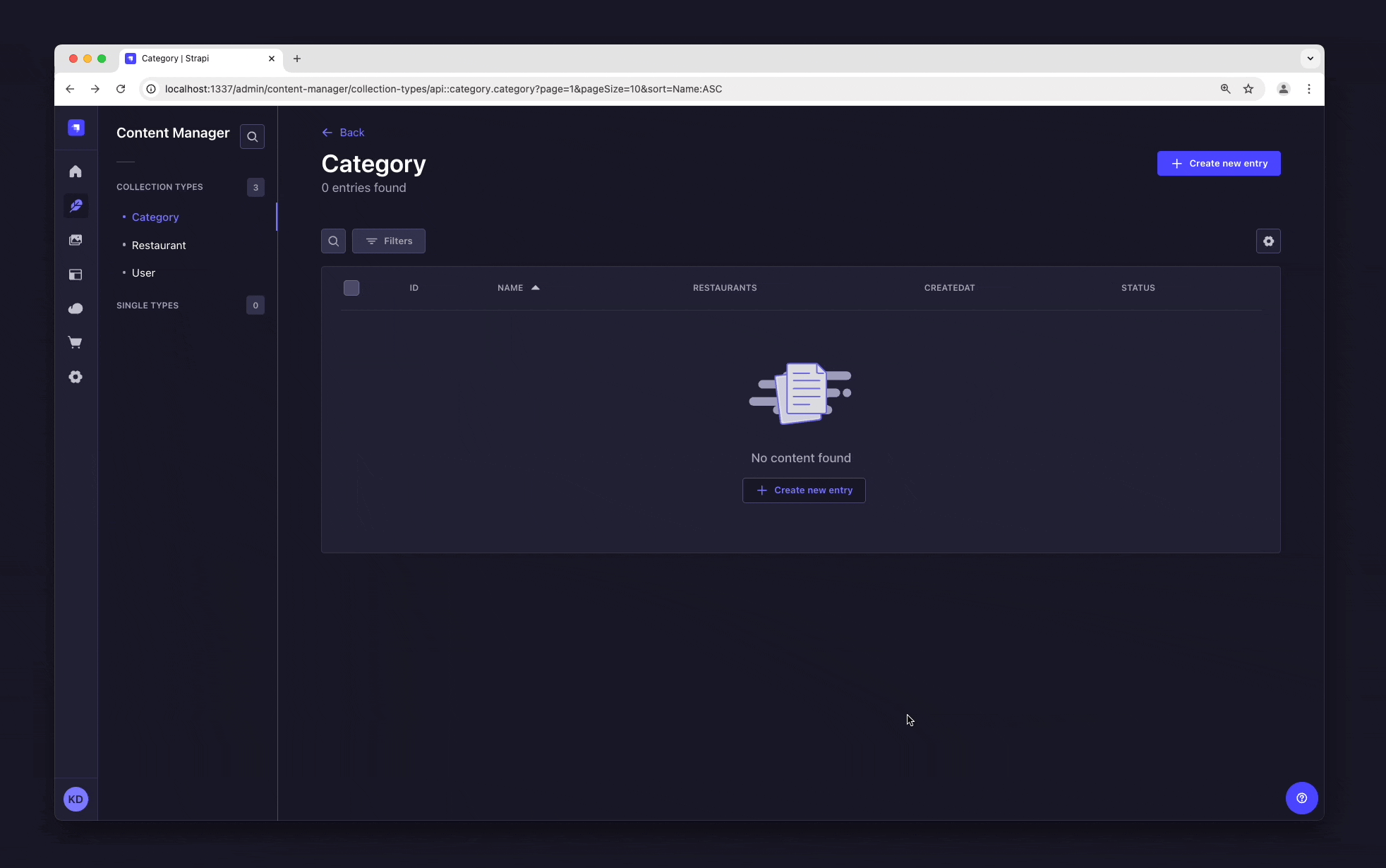Toggle row selection checkbox in table
This screenshot has height=868, width=1386.
[x=351, y=288]
